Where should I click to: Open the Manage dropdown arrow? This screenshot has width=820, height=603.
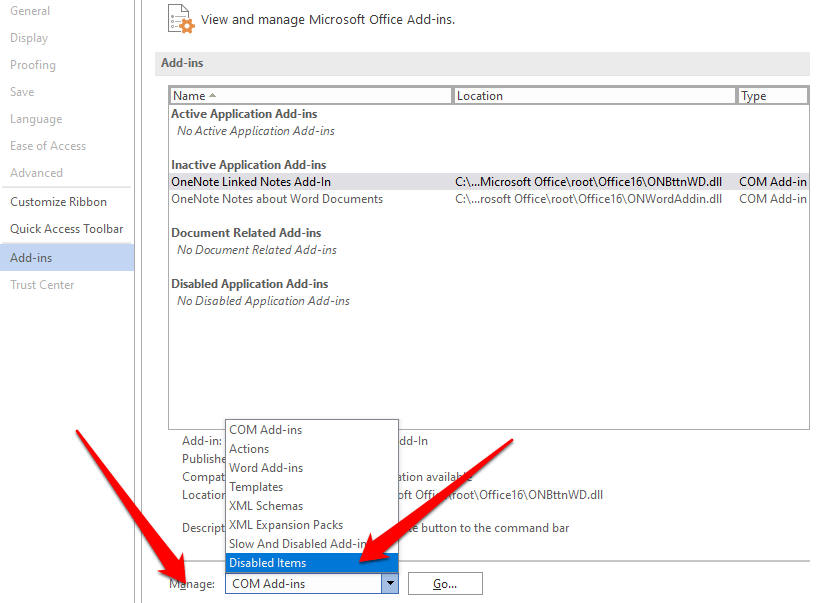391,584
